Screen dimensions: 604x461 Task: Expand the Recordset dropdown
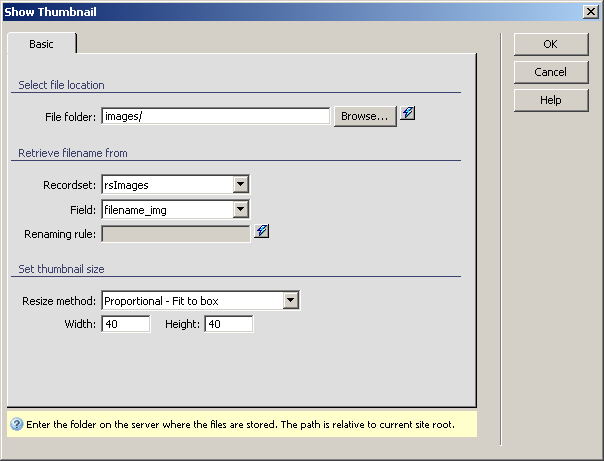[x=240, y=184]
